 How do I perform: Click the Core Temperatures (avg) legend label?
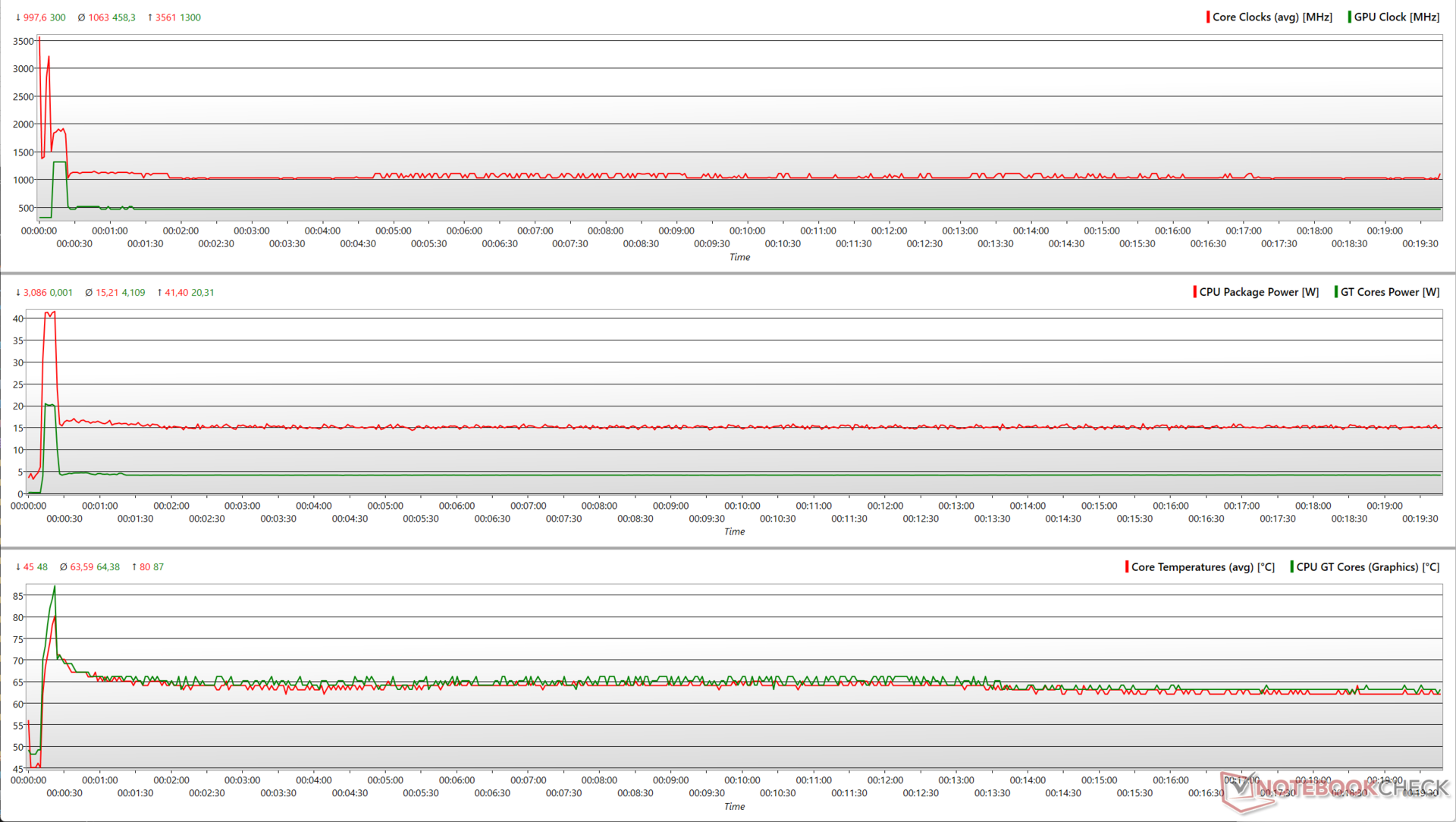(1202, 567)
